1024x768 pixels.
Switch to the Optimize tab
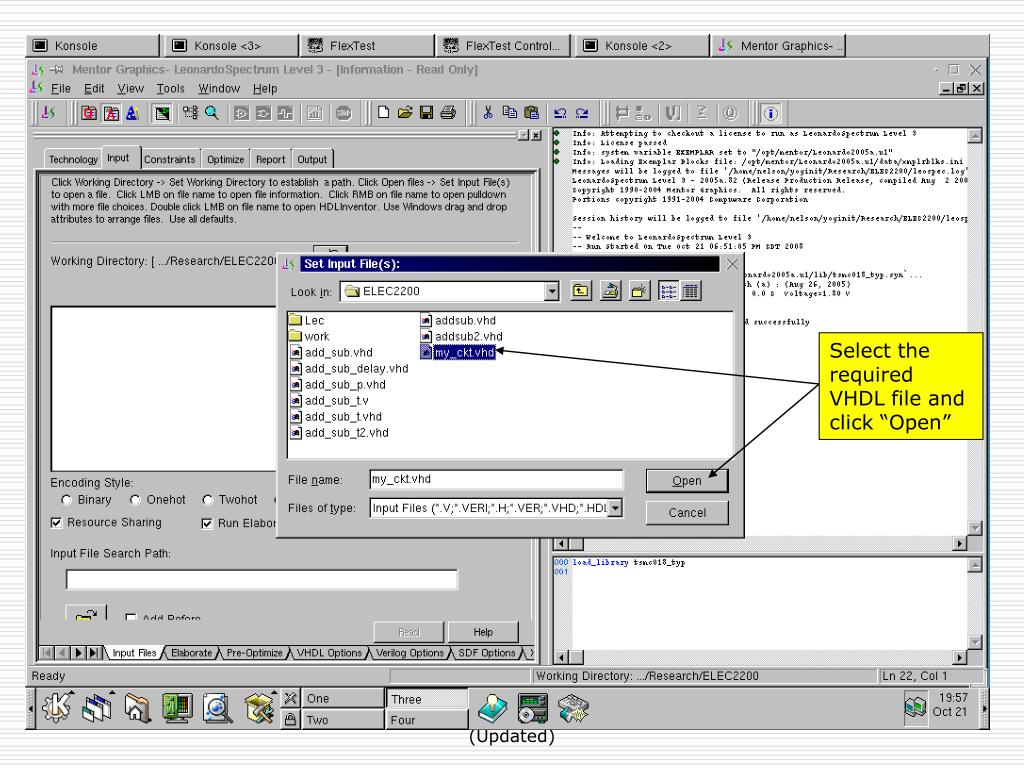[x=225, y=159]
